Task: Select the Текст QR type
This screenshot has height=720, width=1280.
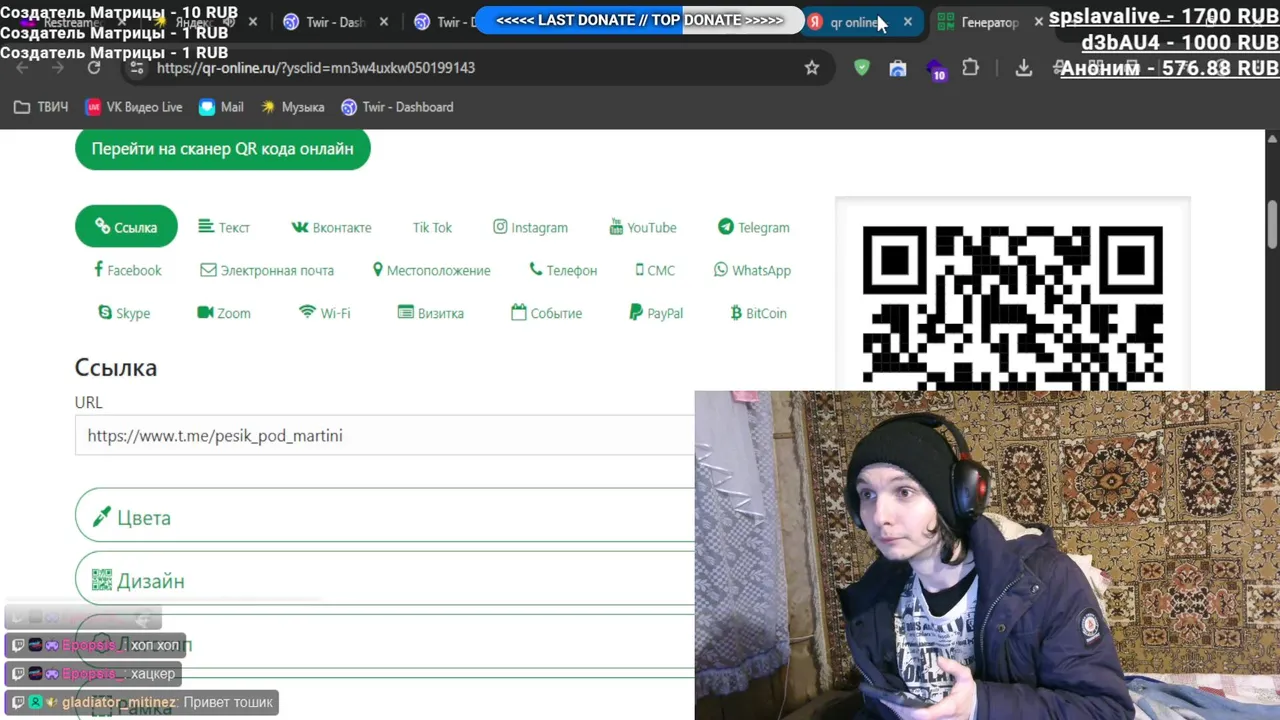Action: coord(224,227)
